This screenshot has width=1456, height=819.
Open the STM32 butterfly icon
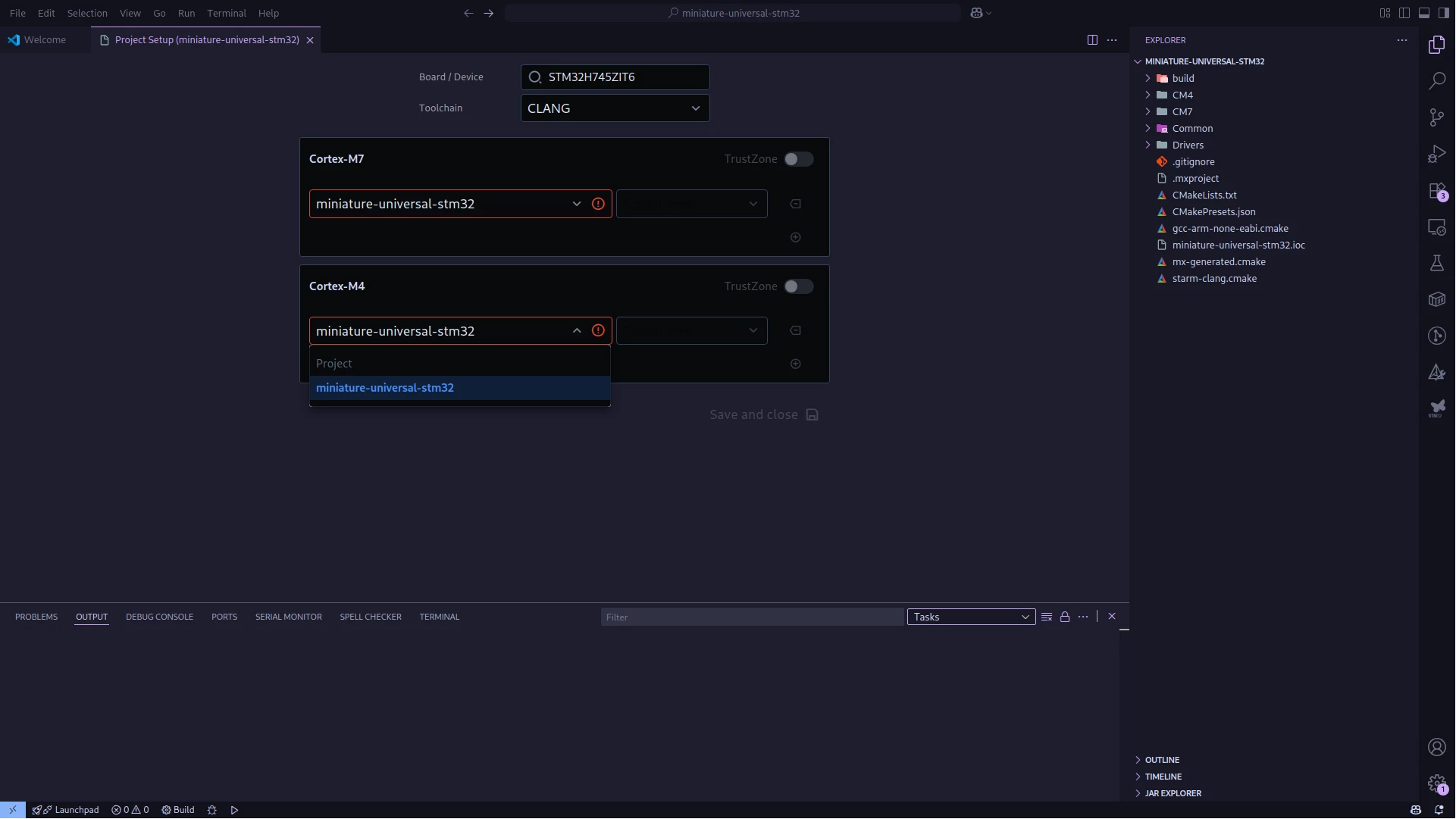coord(1436,409)
